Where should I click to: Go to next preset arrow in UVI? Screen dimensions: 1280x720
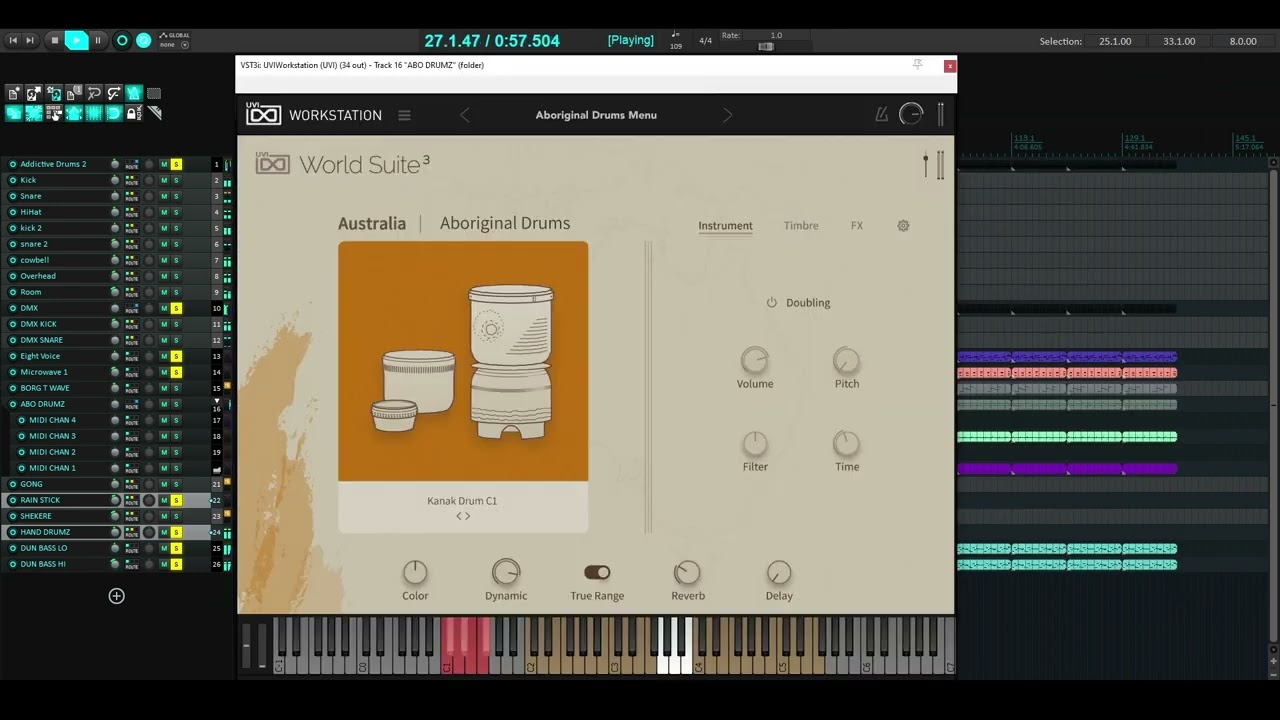[727, 115]
